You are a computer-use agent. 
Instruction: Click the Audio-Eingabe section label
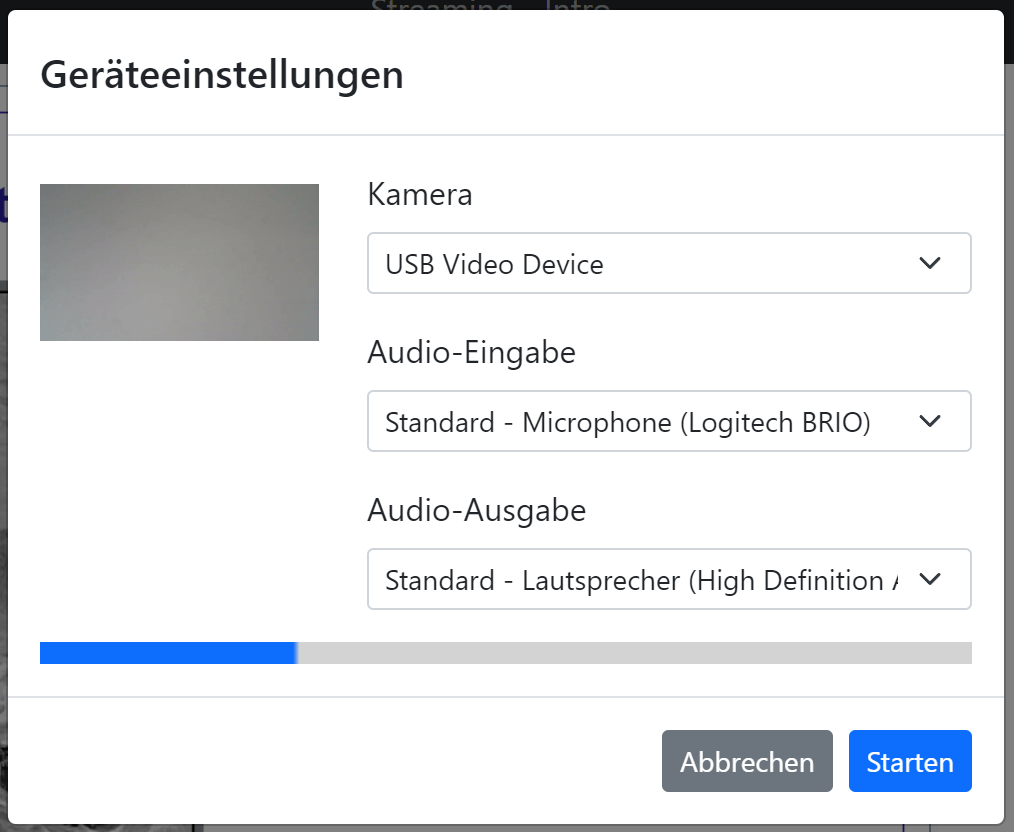(472, 352)
